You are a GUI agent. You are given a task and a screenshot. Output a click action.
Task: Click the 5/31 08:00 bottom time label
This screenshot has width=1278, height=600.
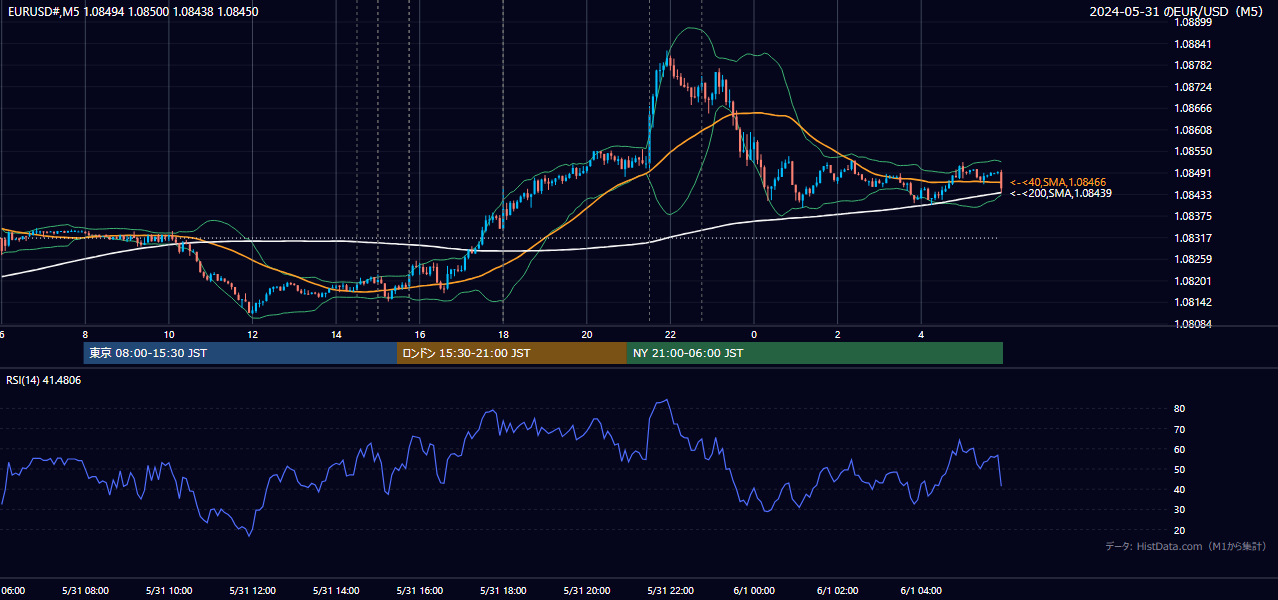[x=85, y=591]
